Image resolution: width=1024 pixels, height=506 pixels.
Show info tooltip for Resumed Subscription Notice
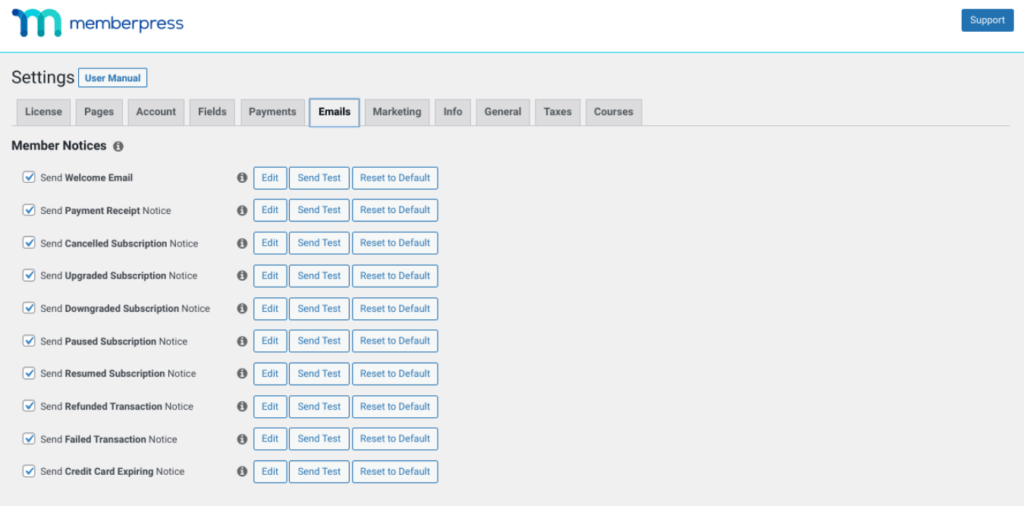point(242,373)
